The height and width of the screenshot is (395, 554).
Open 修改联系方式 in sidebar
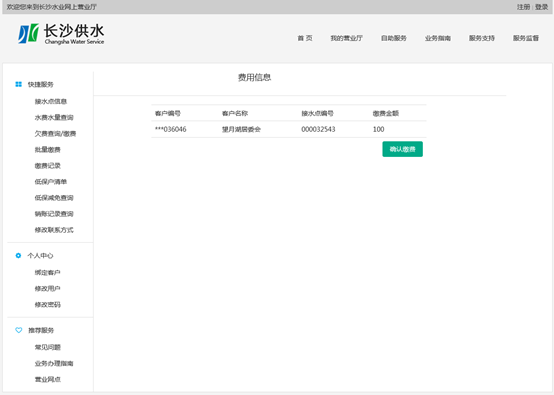click(x=54, y=230)
